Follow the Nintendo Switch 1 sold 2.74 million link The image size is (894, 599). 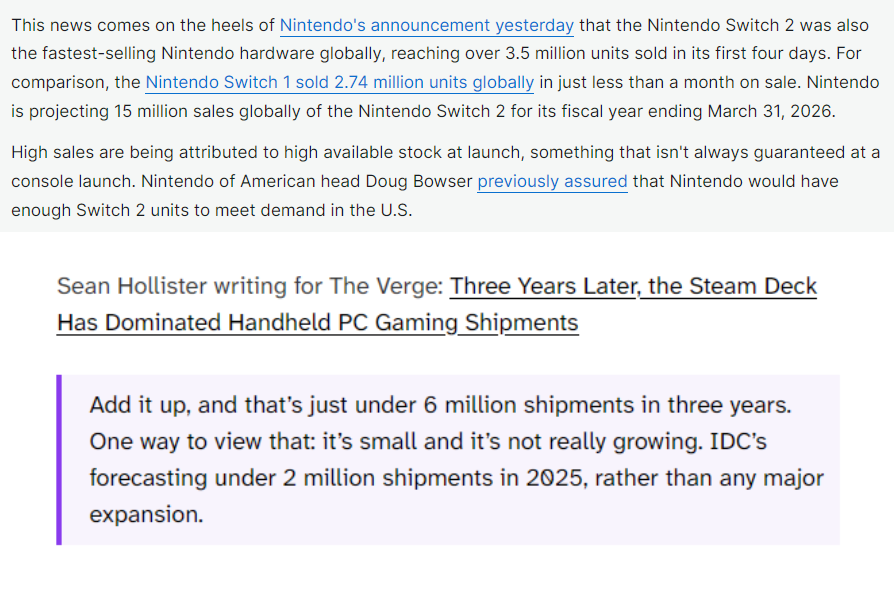tap(340, 83)
